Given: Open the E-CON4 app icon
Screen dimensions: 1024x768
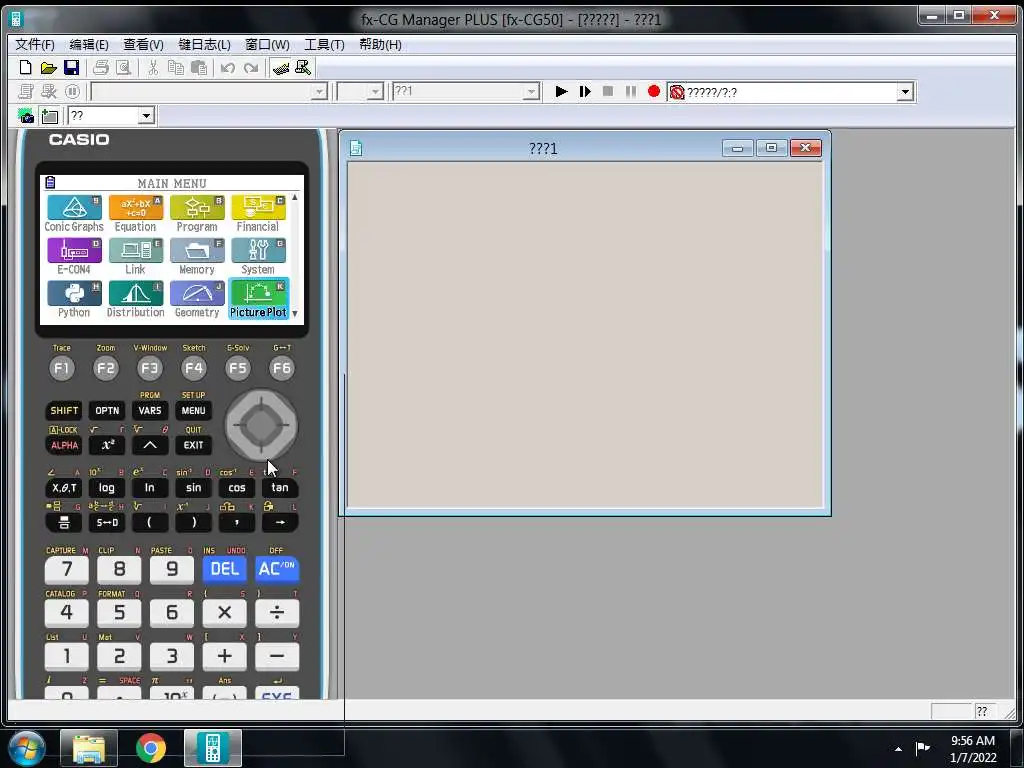Looking at the screenshot, I should (x=74, y=256).
